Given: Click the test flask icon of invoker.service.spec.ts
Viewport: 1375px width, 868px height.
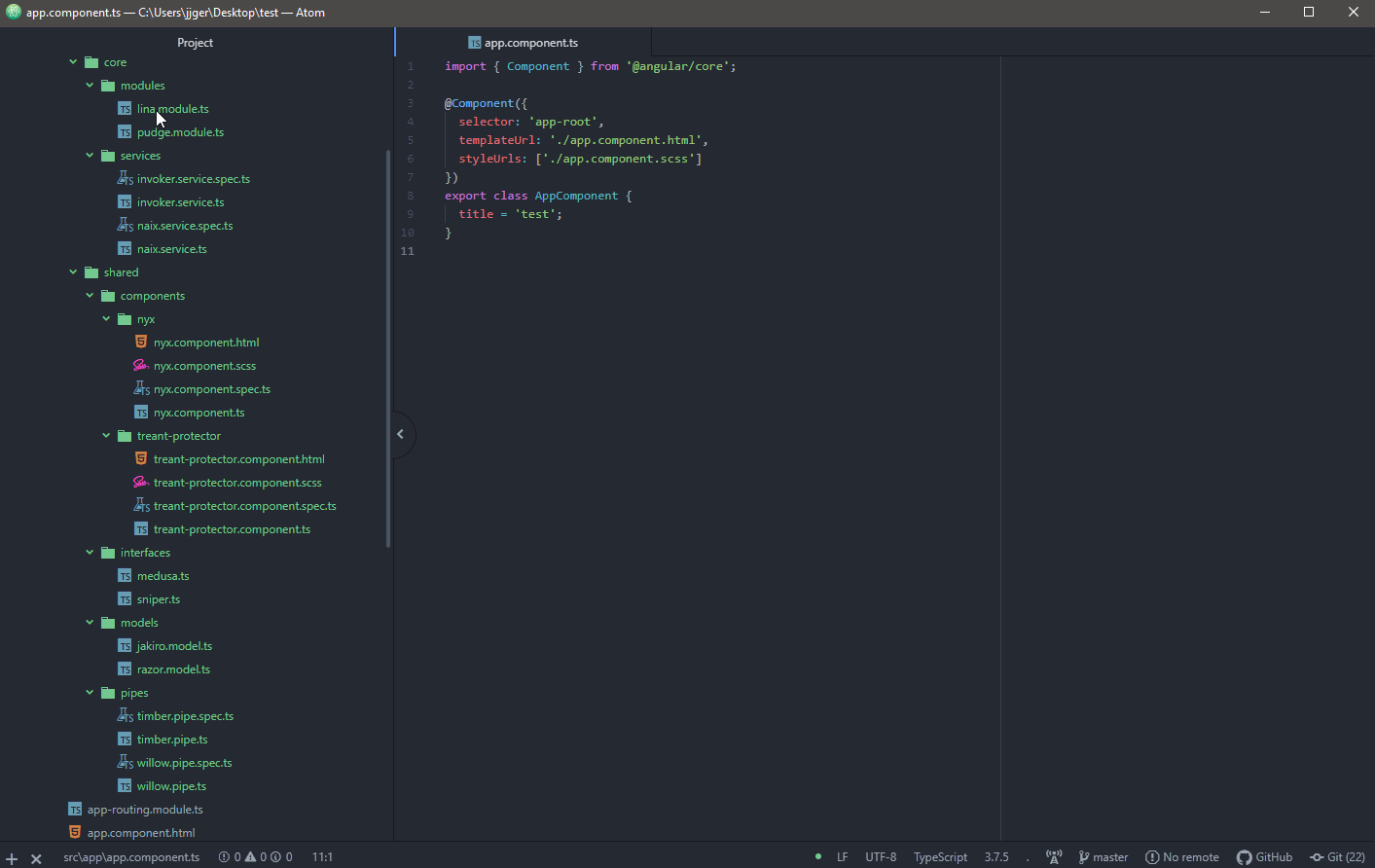Looking at the screenshot, I should tap(125, 179).
